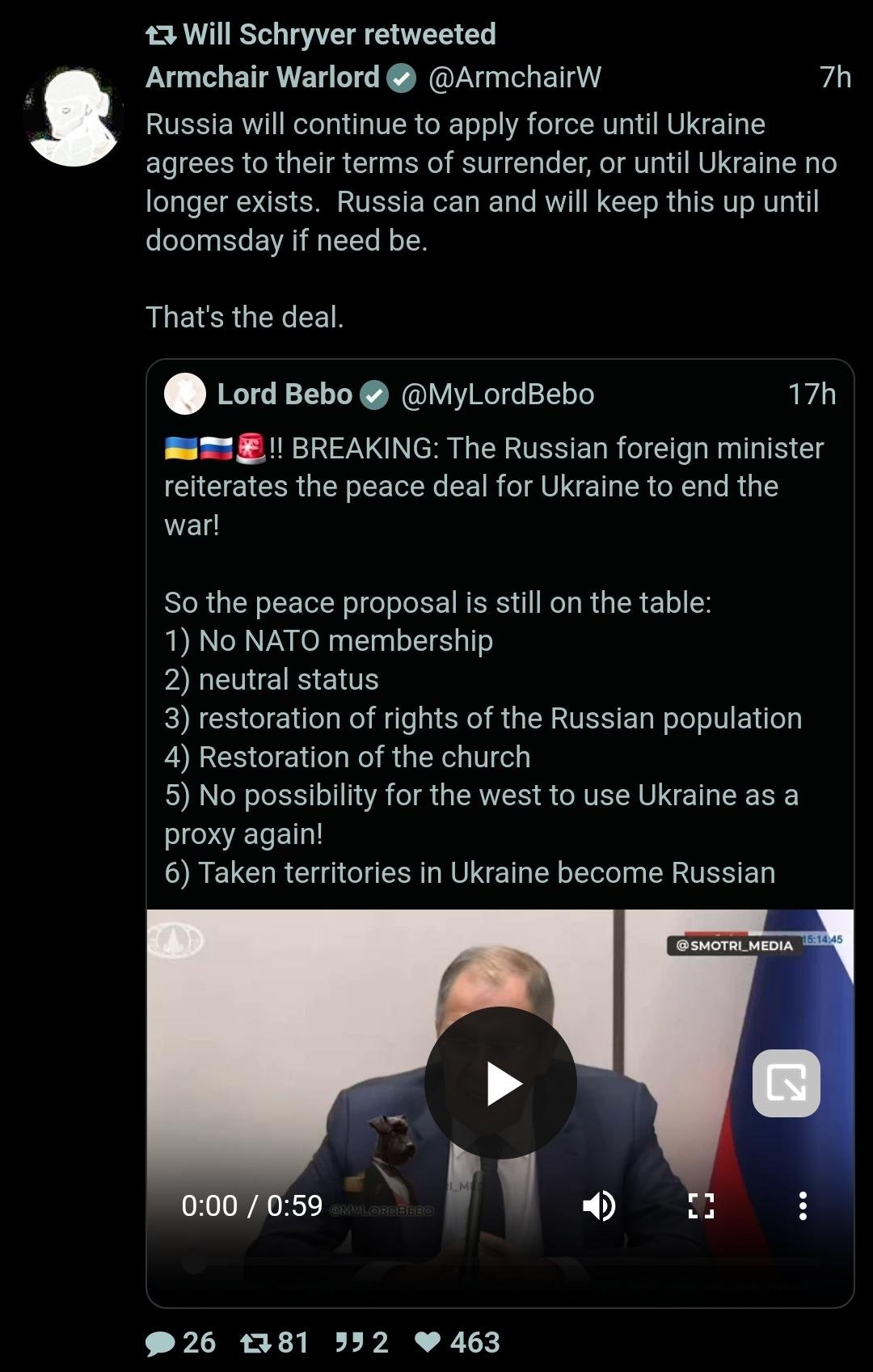Enter fullscreen mode on the video
Screen dimensions: 873x1372
pos(701,1205)
